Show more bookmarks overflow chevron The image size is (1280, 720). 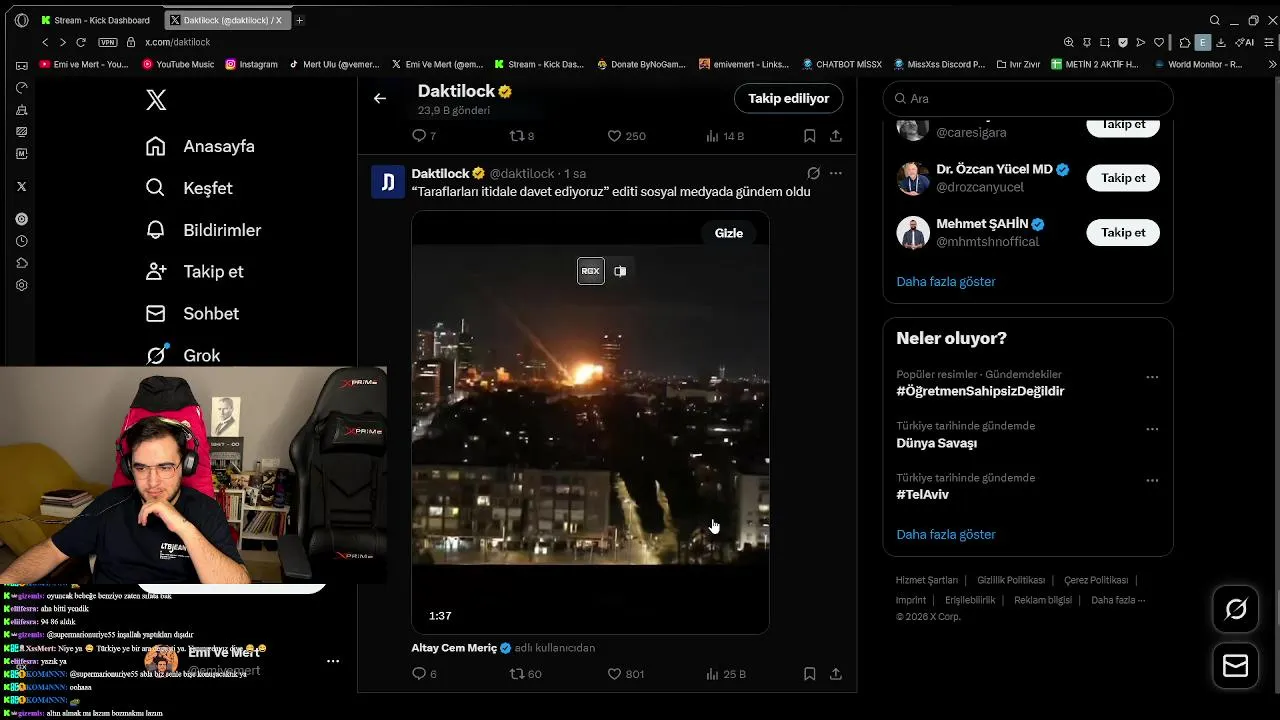pyautogui.click(x=1272, y=64)
